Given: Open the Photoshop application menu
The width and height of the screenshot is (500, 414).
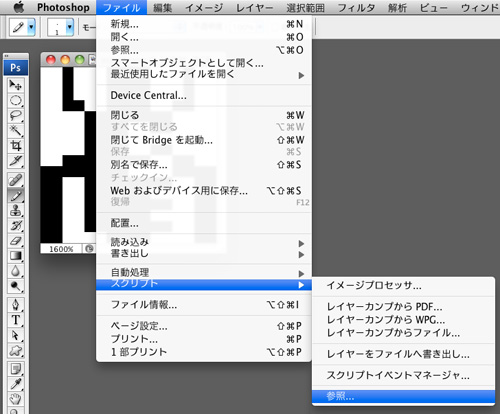Looking at the screenshot, I should (x=63, y=7).
